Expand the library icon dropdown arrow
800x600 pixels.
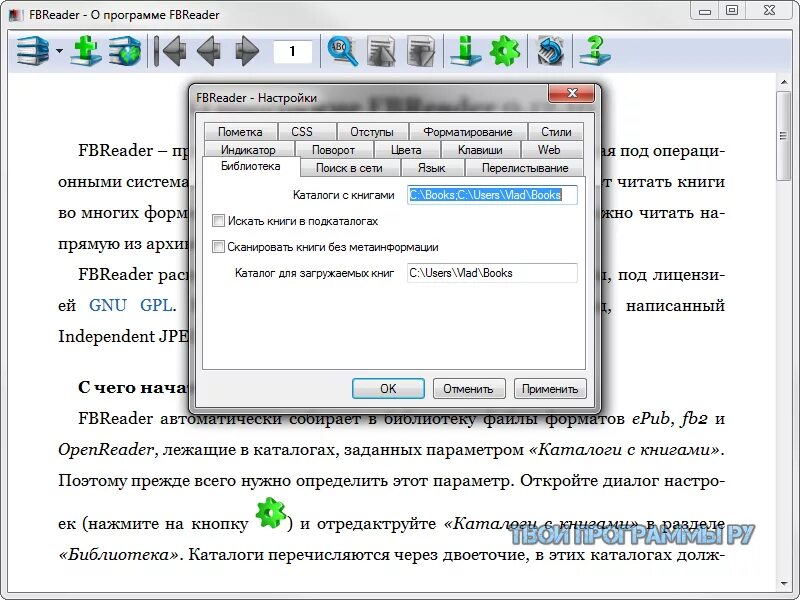60,51
